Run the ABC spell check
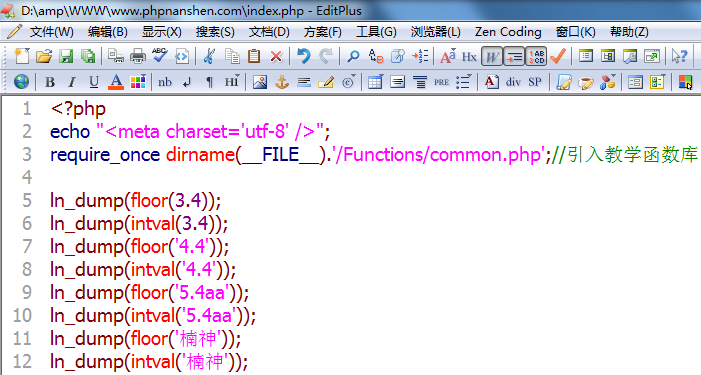The image size is (701, 375). [160, 56]
